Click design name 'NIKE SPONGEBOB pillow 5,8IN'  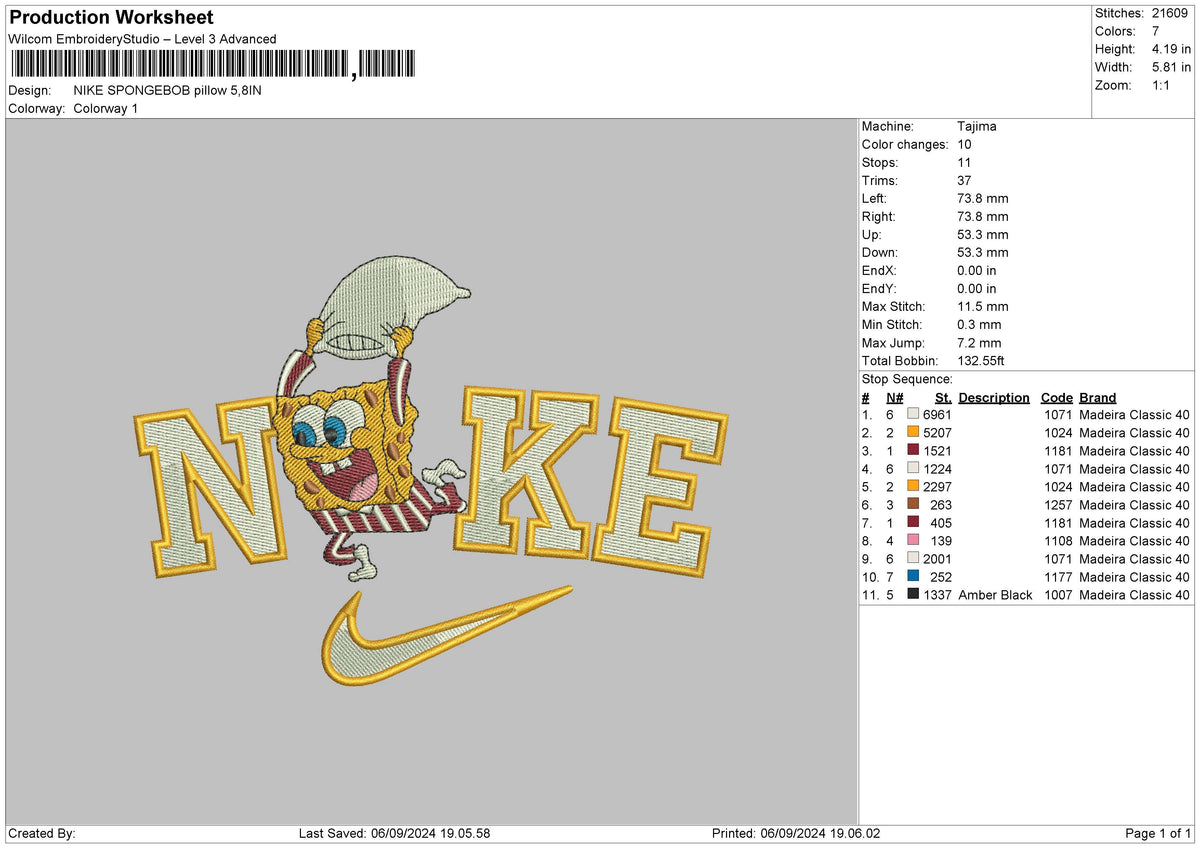[x=168, y=91]
